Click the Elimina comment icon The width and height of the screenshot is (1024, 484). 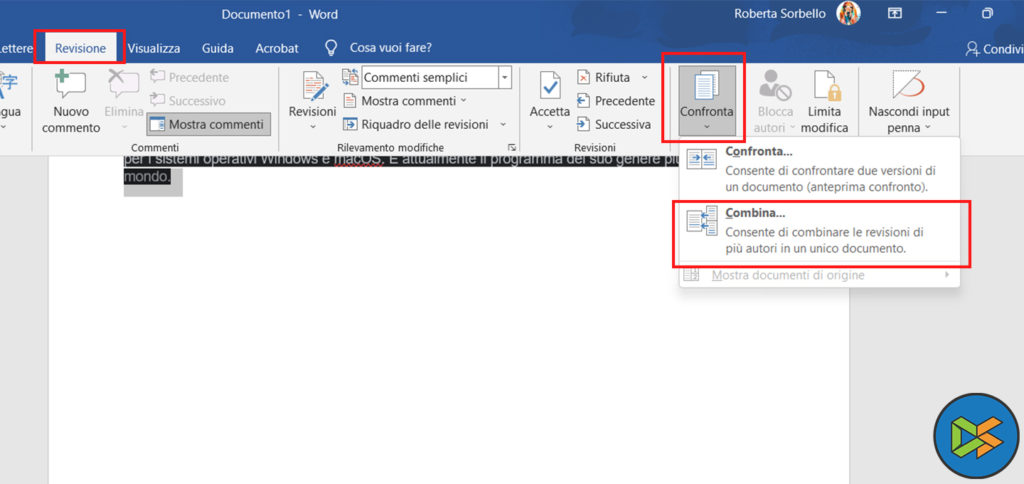click(123, 84)
